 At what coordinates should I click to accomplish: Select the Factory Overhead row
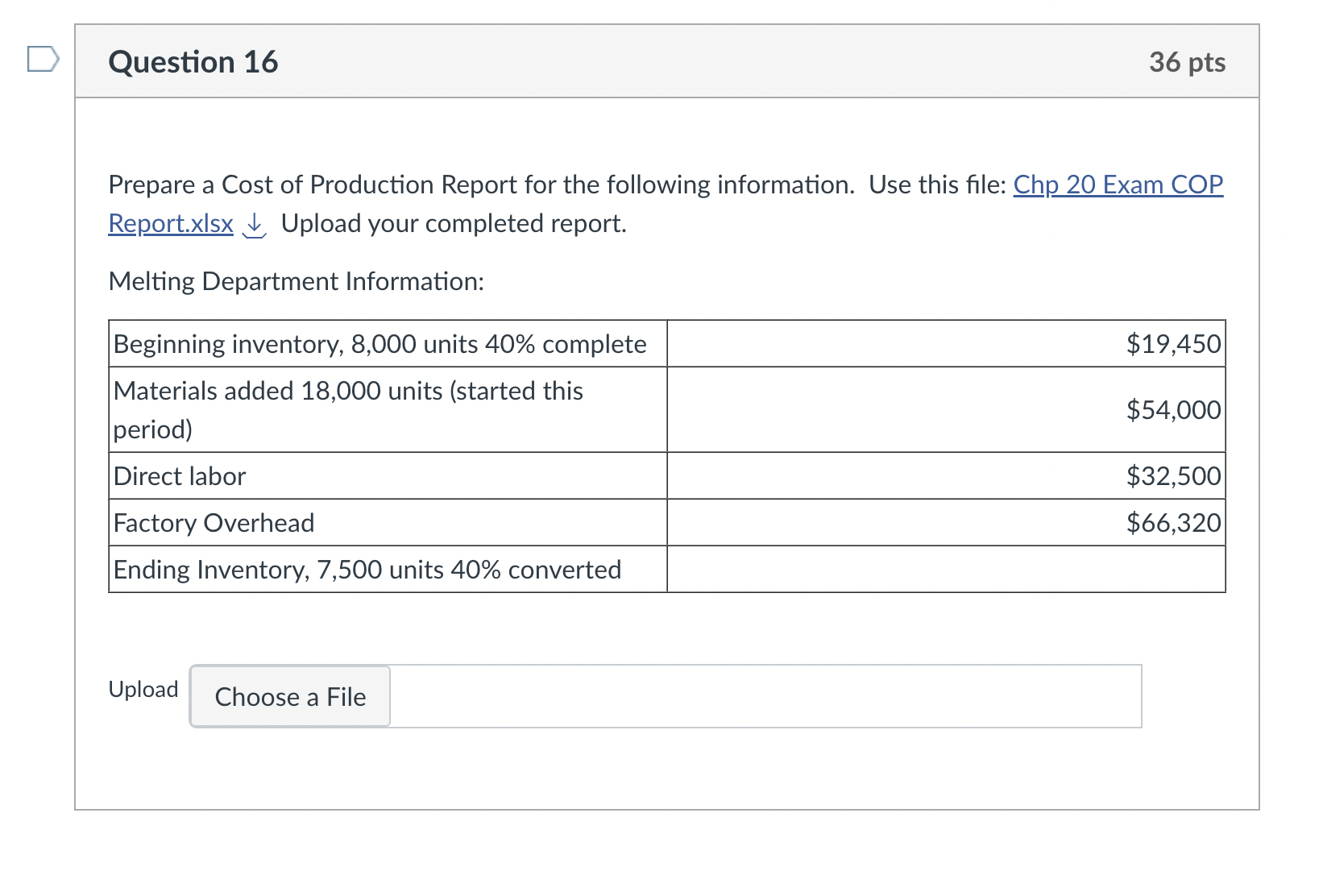(213, 522)
